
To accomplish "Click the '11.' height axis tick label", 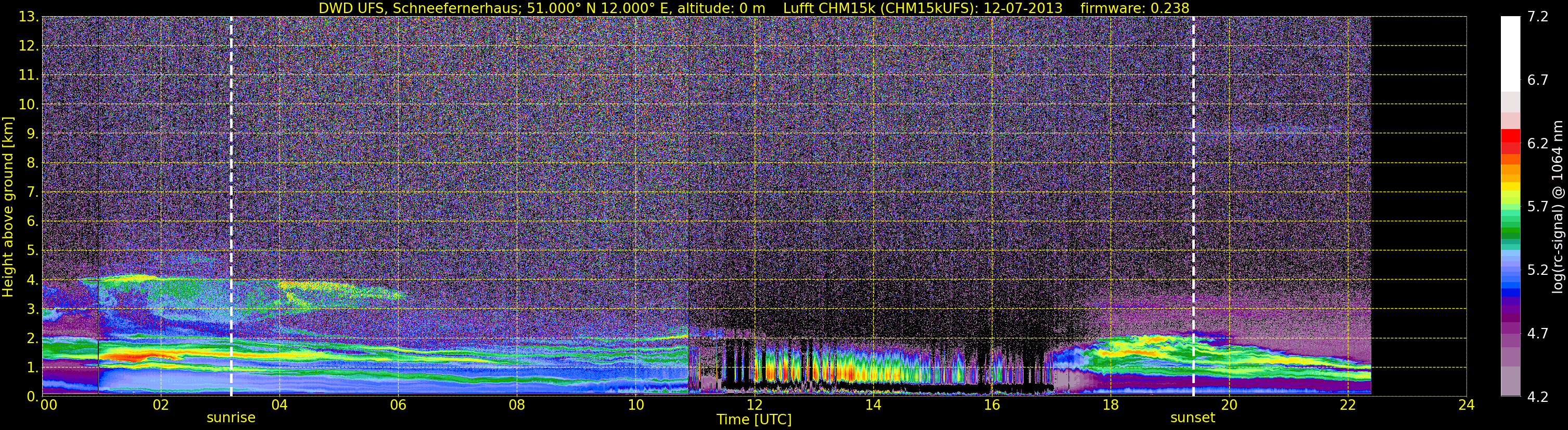I will click(x=28, y=75).
